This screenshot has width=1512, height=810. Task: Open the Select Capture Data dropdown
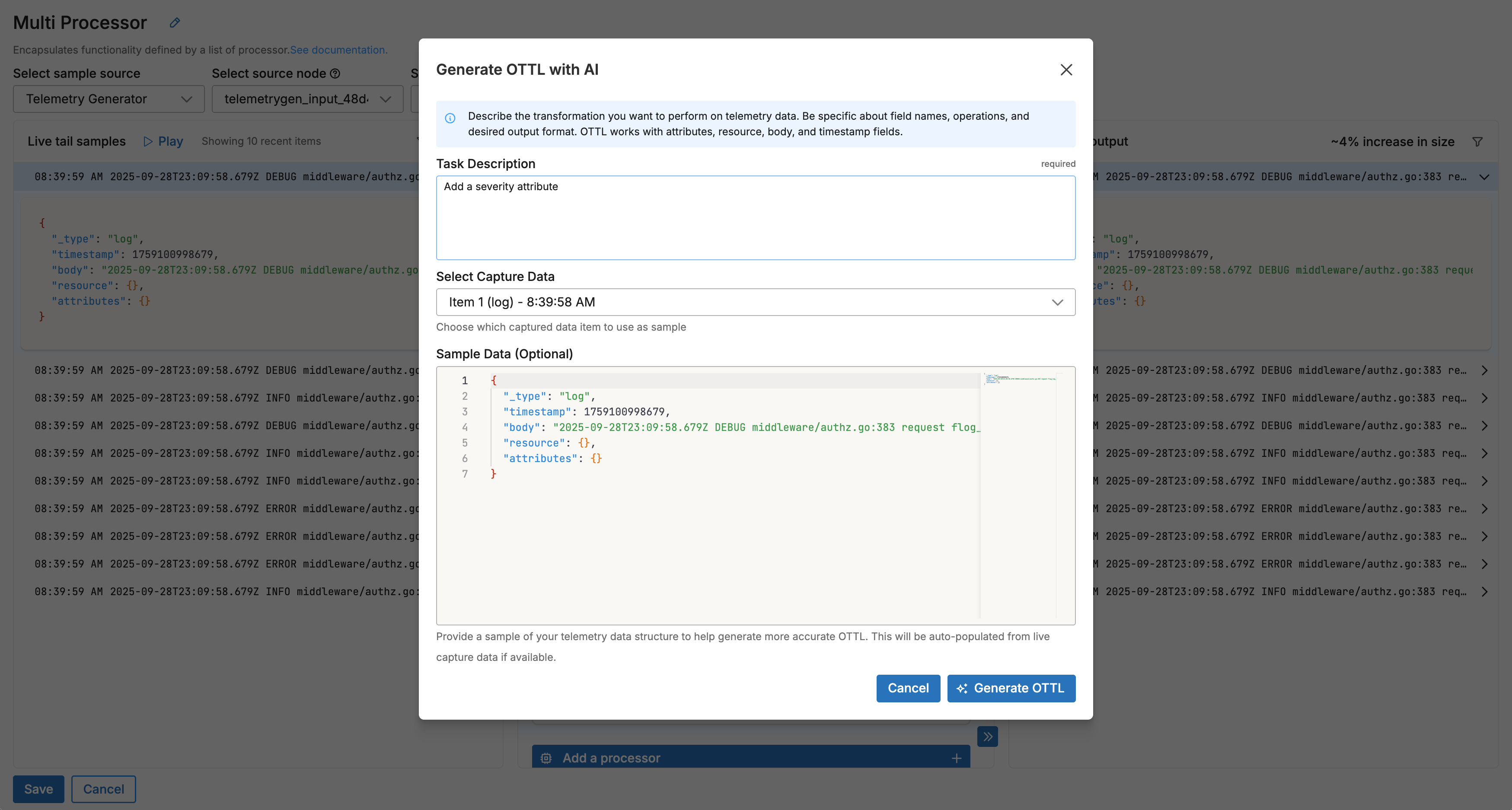click(756, 302)
